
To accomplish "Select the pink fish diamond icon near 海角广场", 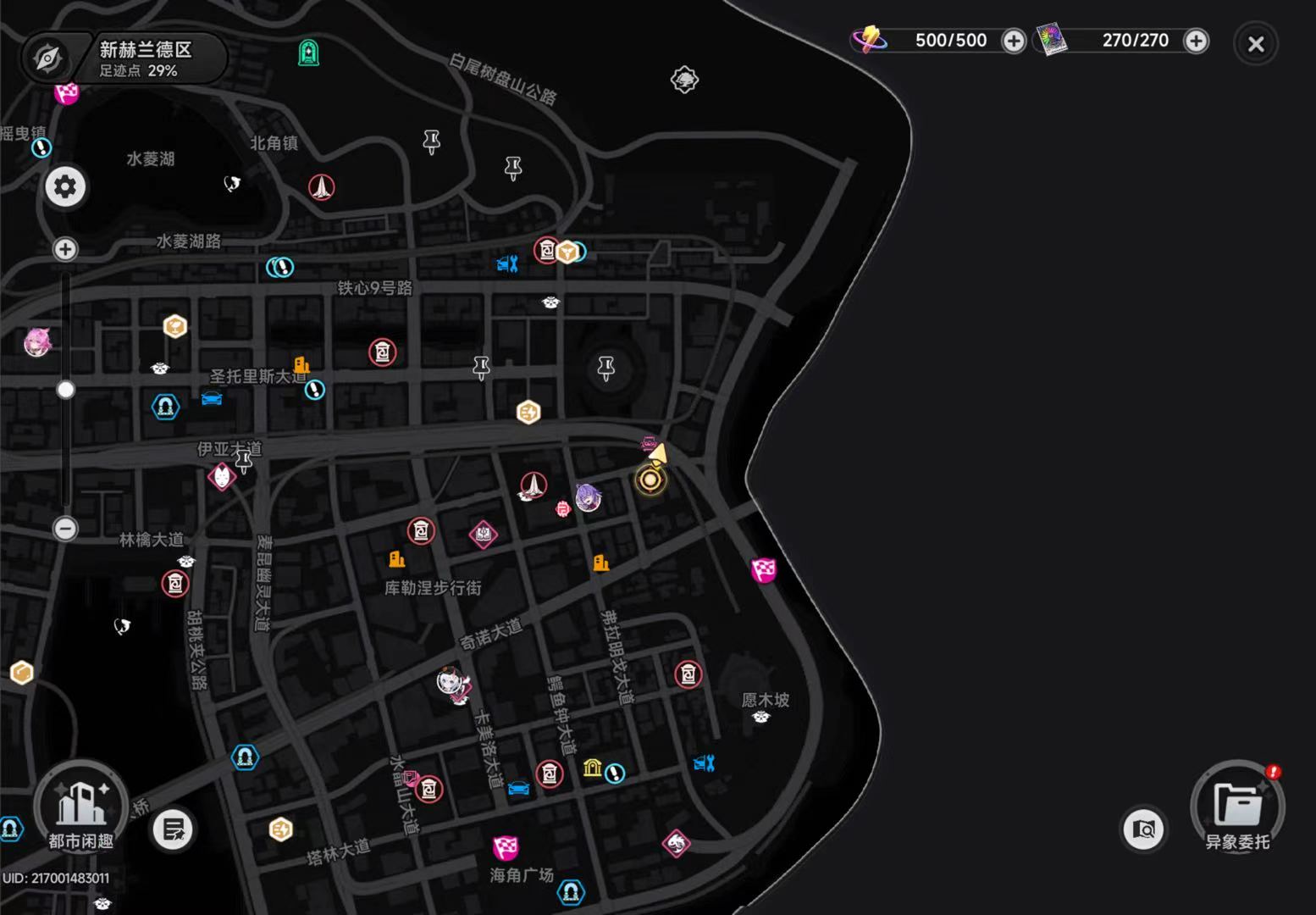I will (676, 843).
